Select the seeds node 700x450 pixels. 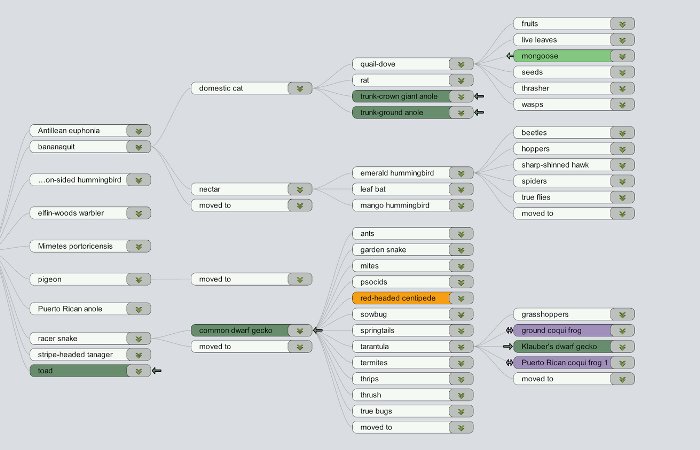coord(574,72)
